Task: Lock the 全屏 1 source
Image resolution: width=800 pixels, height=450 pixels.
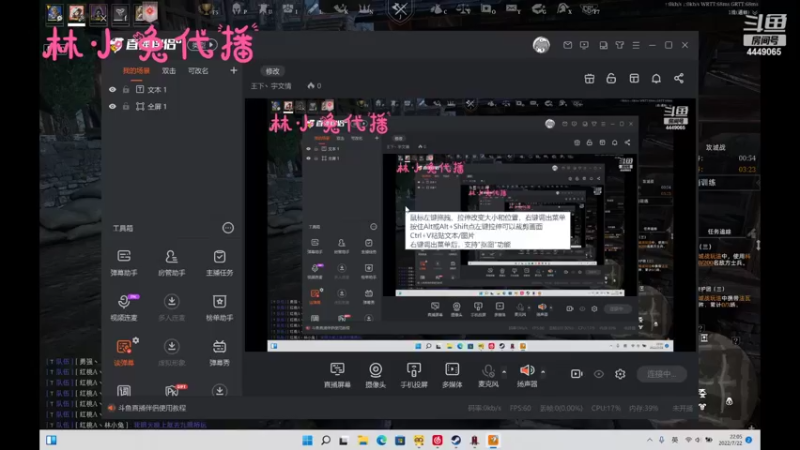Action: click(x=126, y=107)
